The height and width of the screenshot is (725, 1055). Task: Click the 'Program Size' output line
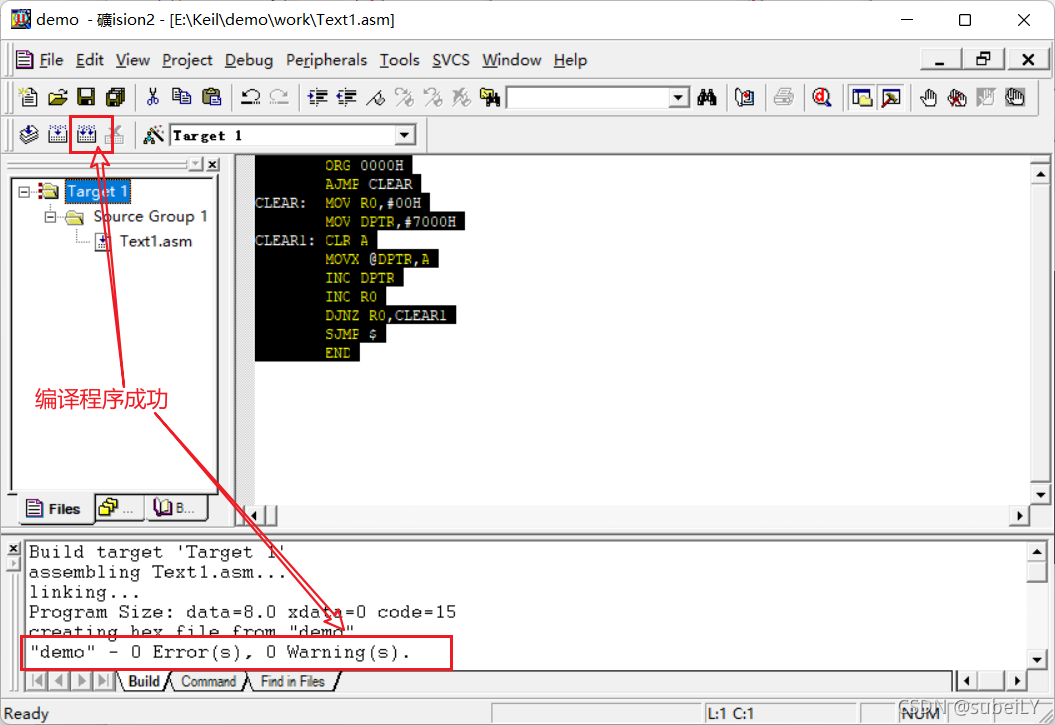pos(242,613)
